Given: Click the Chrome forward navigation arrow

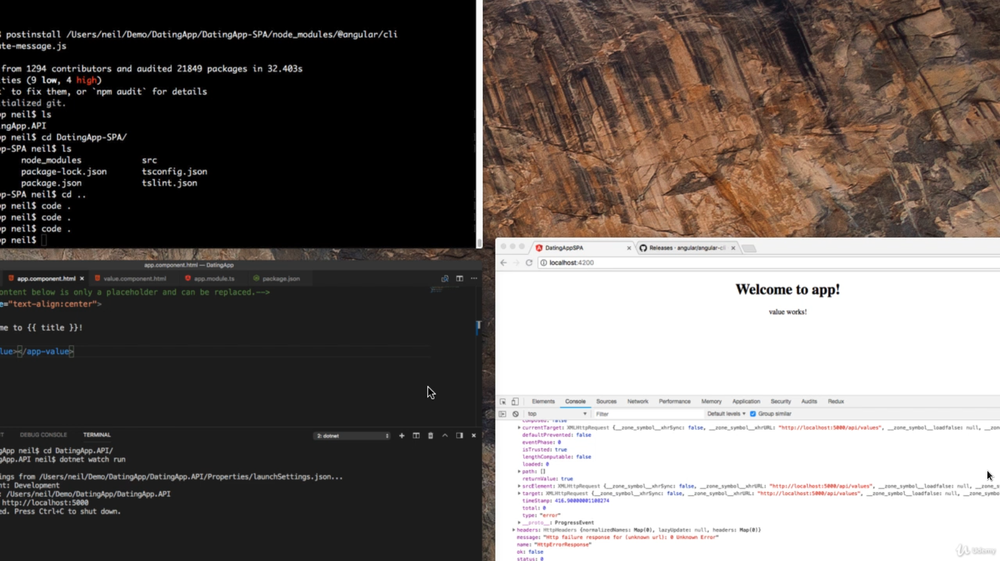Looking at the screenshot, I should tap(516, 263).
